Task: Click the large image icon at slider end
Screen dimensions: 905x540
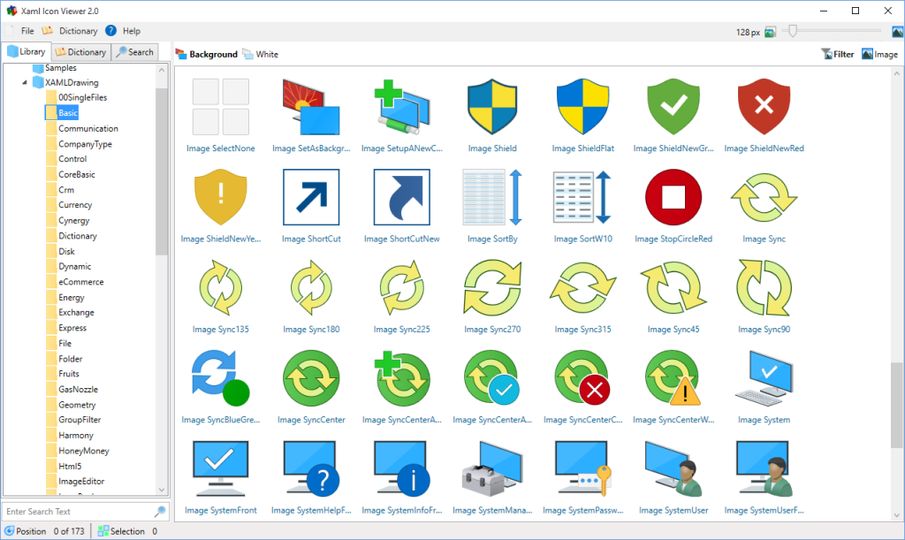Action: coord(897,32)
